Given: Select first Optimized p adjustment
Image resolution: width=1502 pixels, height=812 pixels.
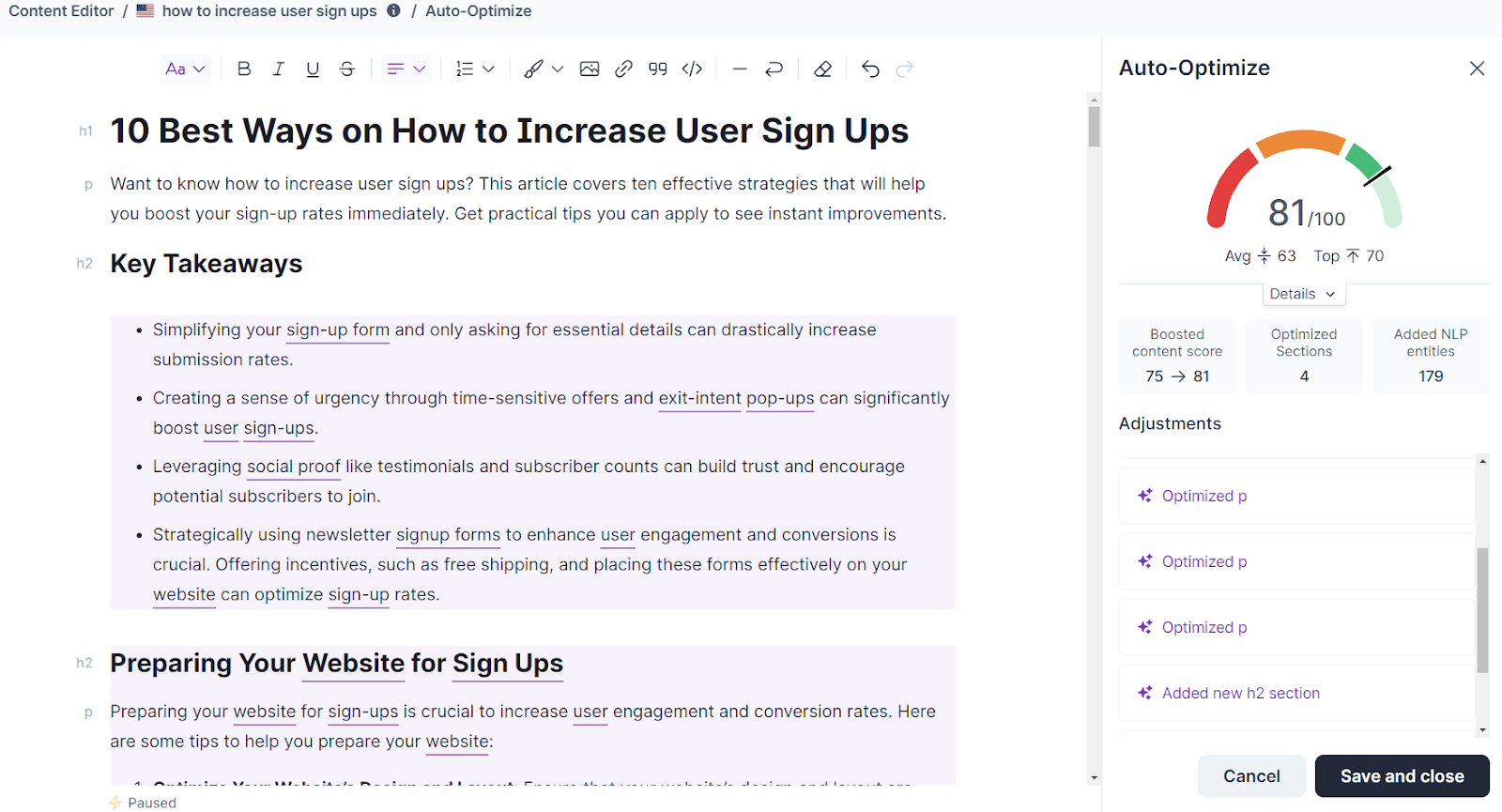Looking at the screenshot, I should [x=1297, y=496].
